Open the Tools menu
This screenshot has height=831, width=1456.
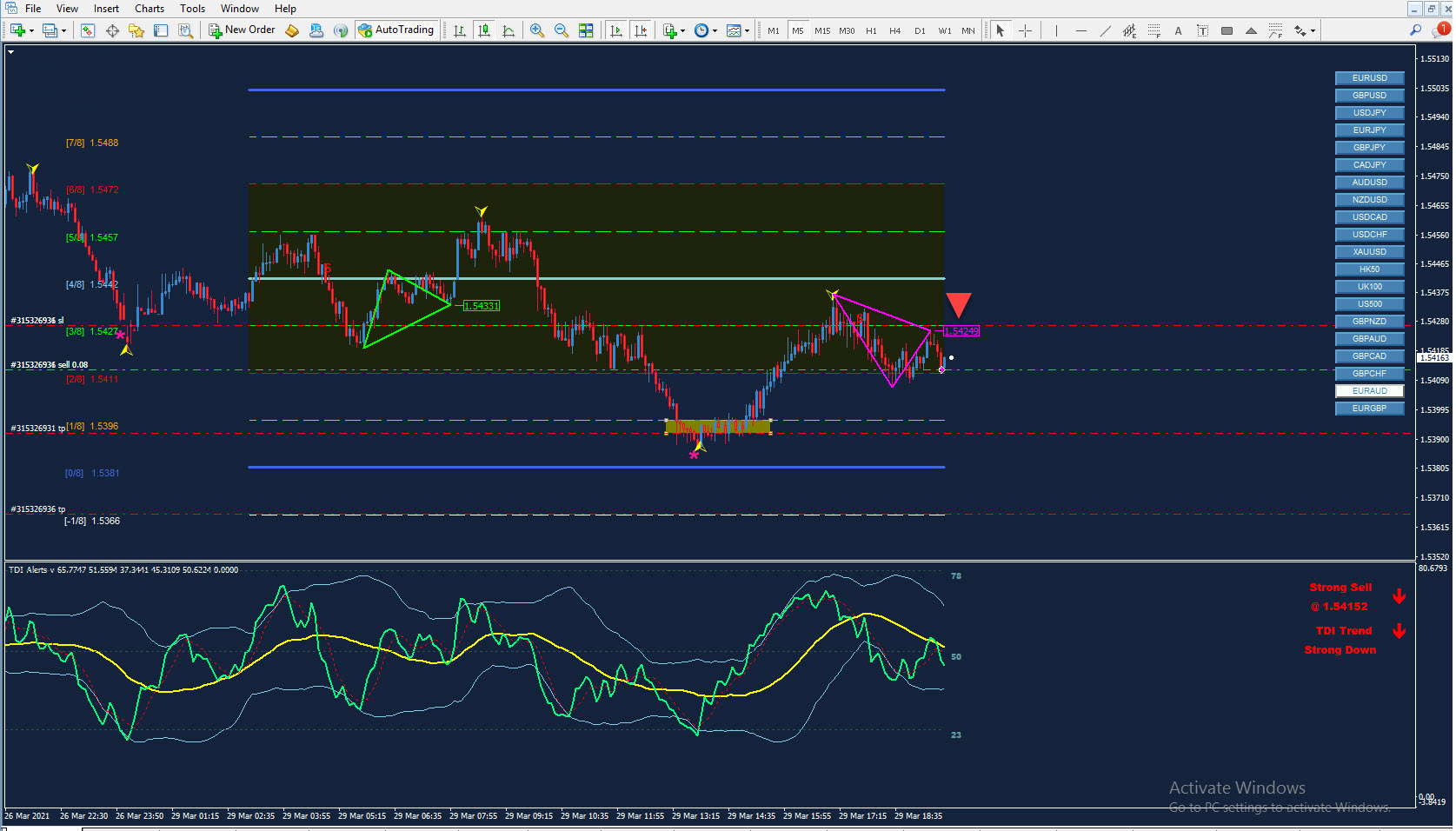192,9
